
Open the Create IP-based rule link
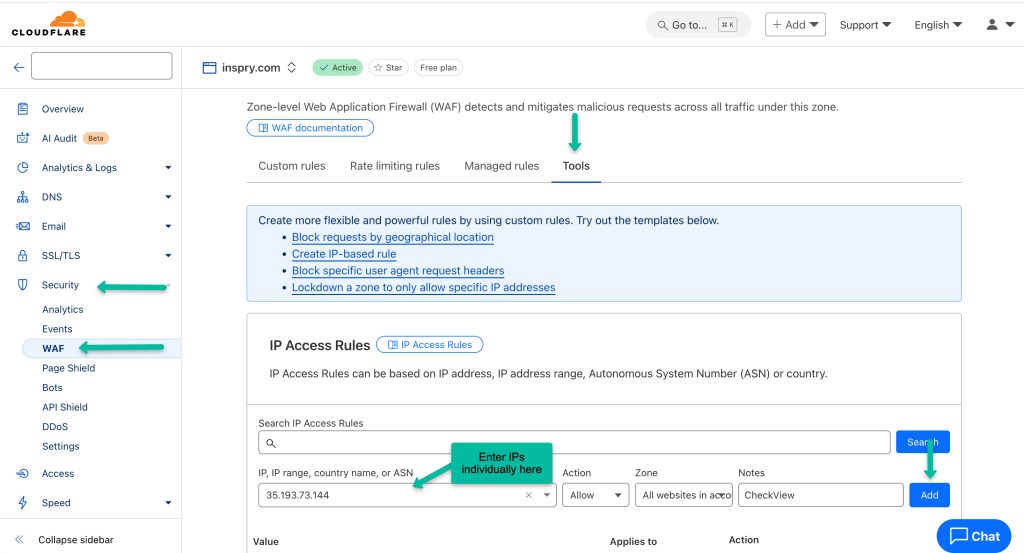click(x=344, y=254)
